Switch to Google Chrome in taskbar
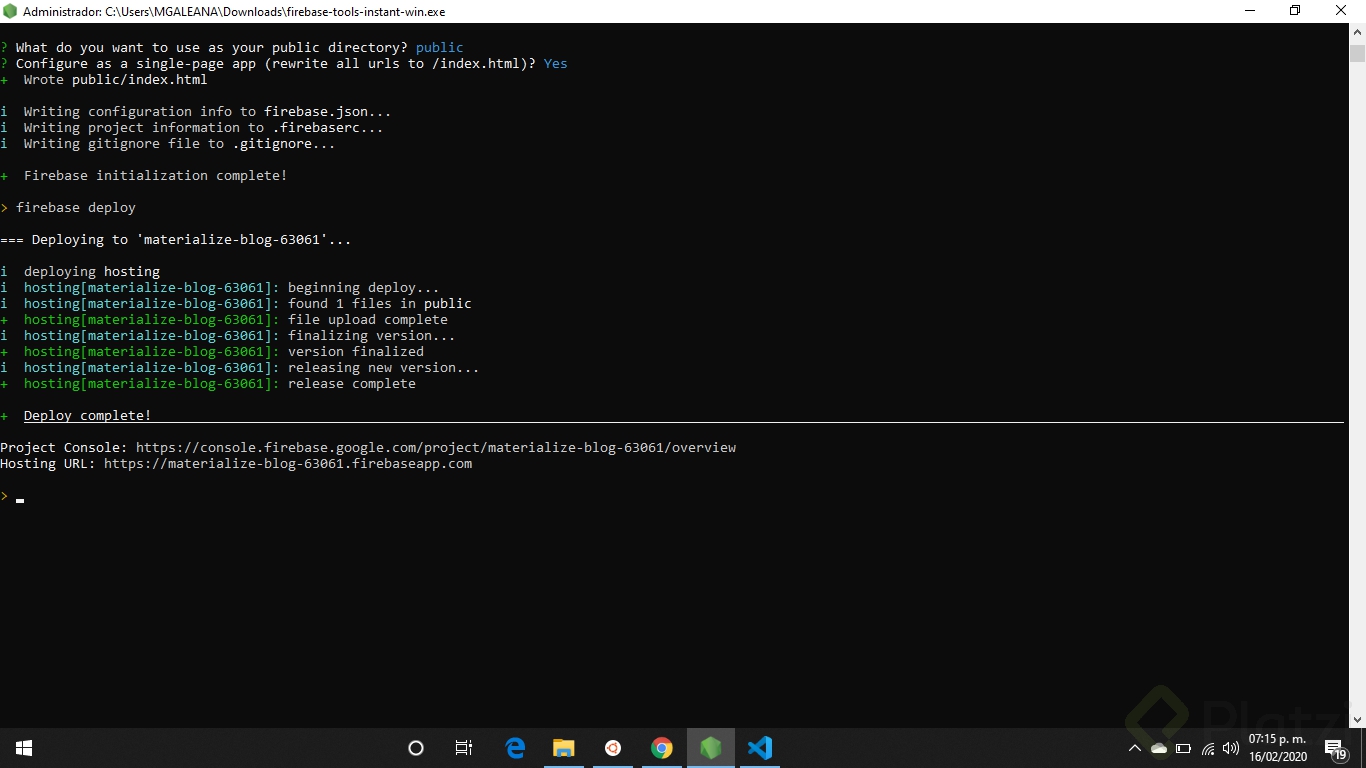The image size is (1366, 768). tap(662, 748)
